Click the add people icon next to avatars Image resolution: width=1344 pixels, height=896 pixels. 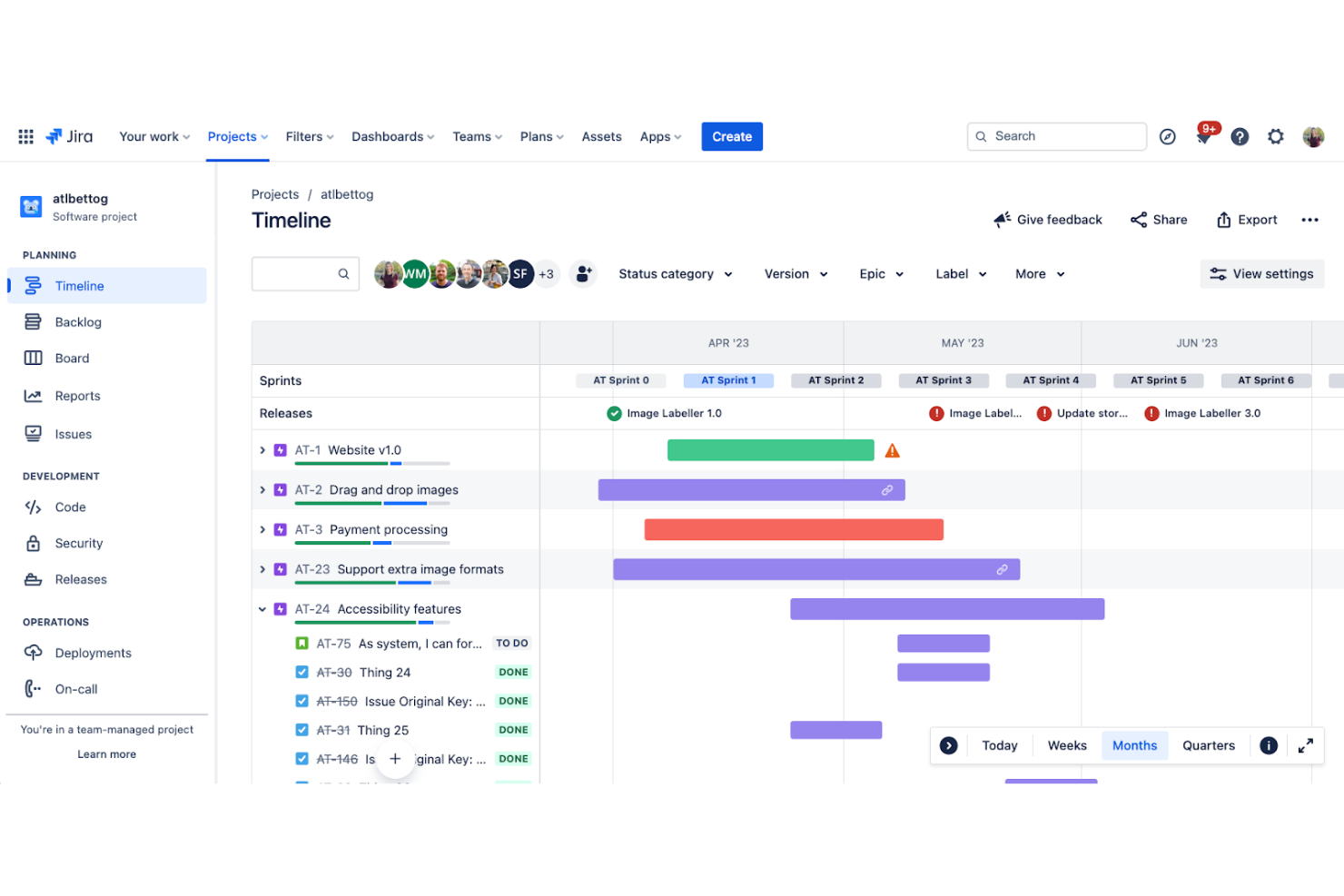coord(582,273)
